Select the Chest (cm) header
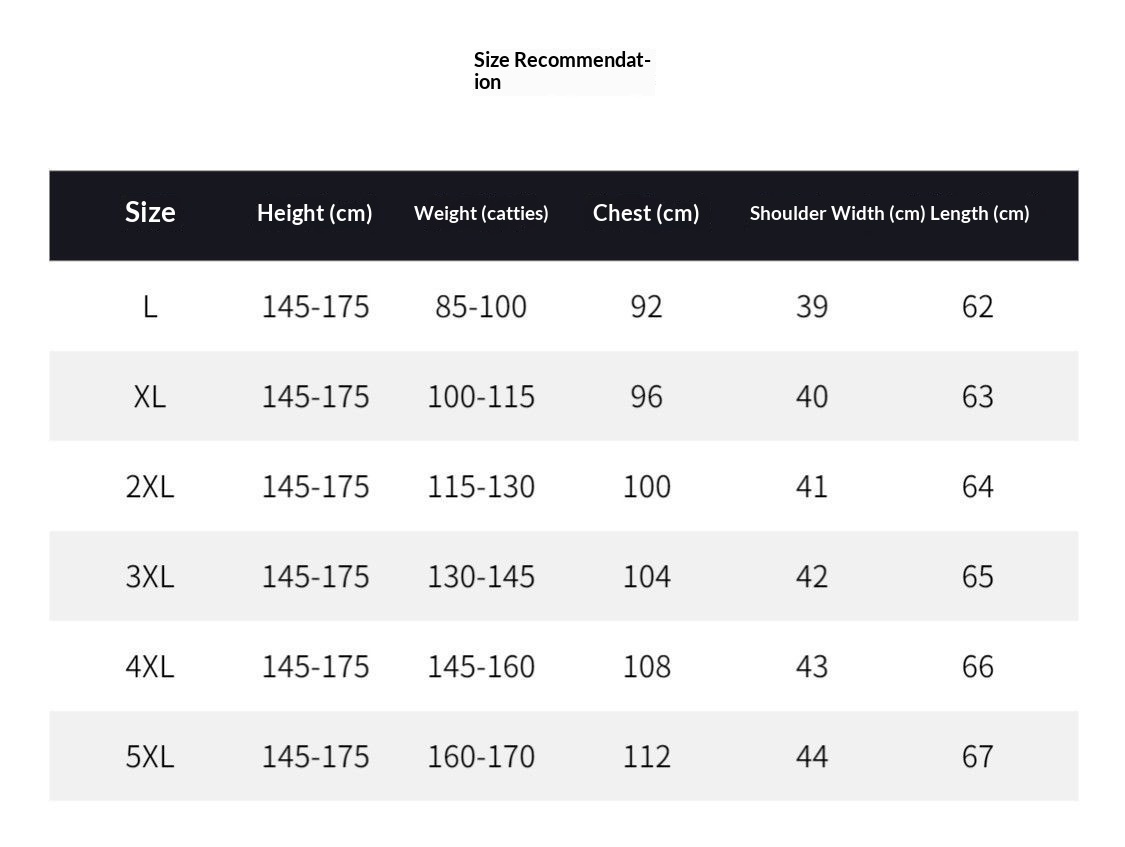The width and height of the screenshot is (1125, 847). (x=646, y=213)
